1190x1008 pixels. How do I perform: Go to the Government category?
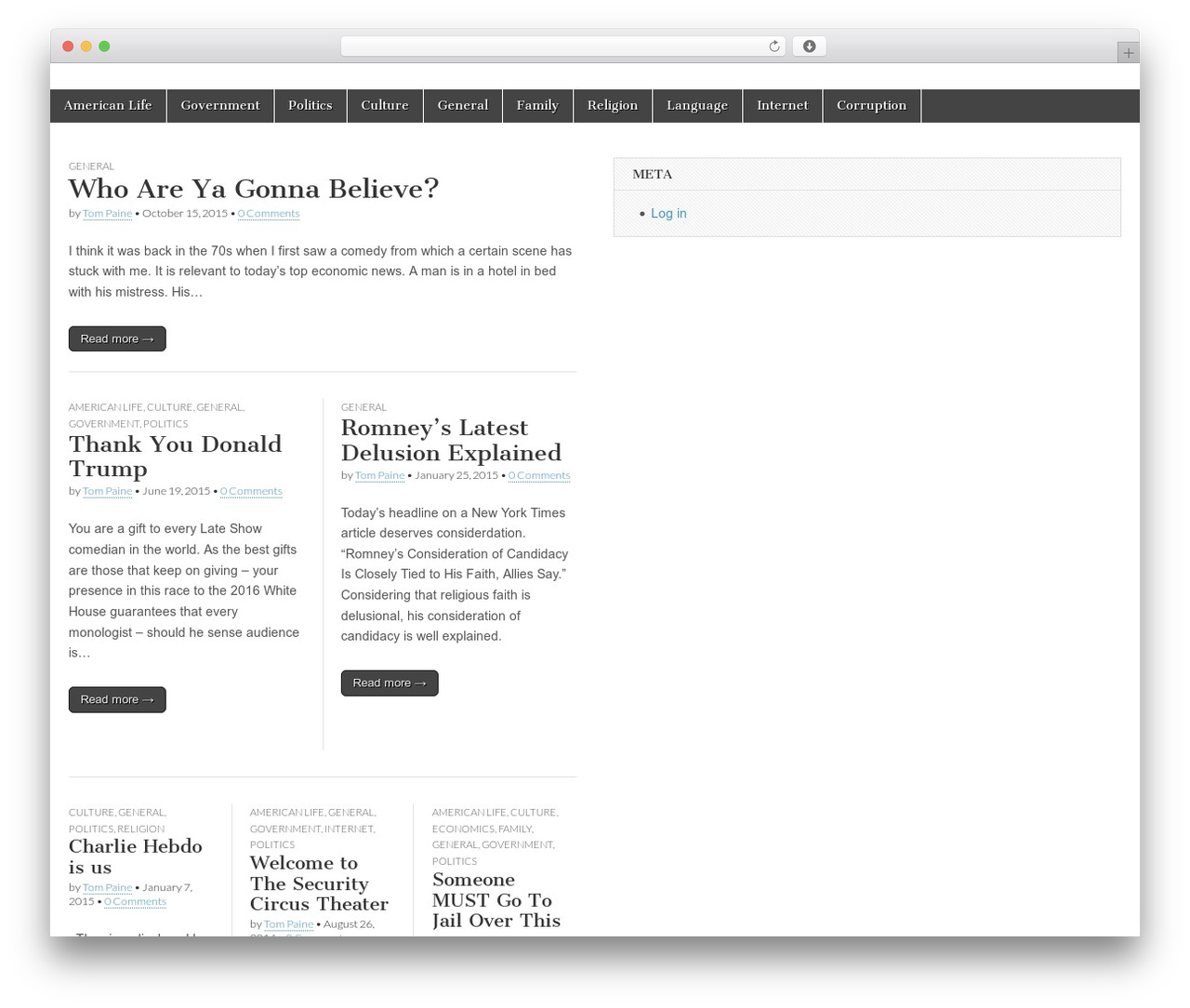point(220,105)
